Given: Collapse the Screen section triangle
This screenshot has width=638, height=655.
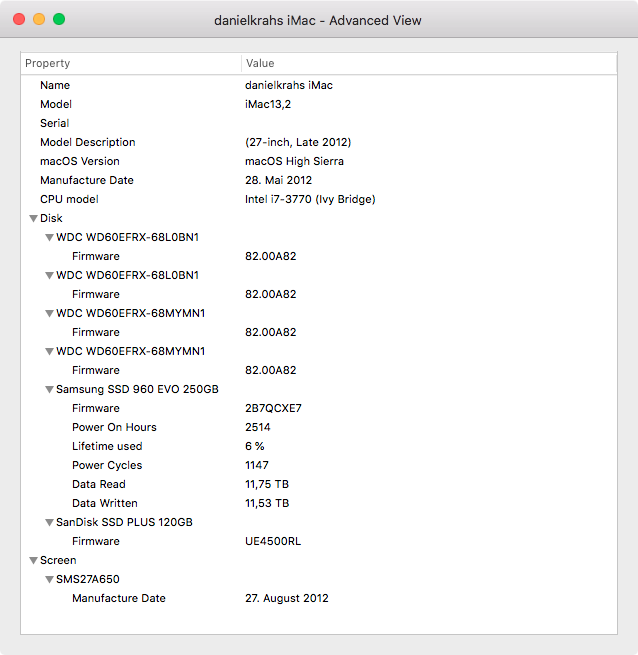Looking at the screenshot, I should pyautogui.click(x=34, y=561).
